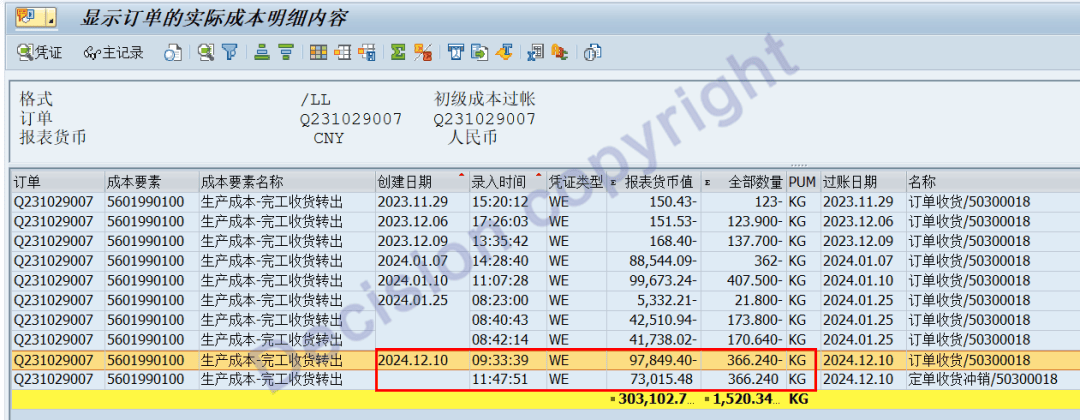Click the total 303,102.7 in the sum row

(x=656, y=400)
